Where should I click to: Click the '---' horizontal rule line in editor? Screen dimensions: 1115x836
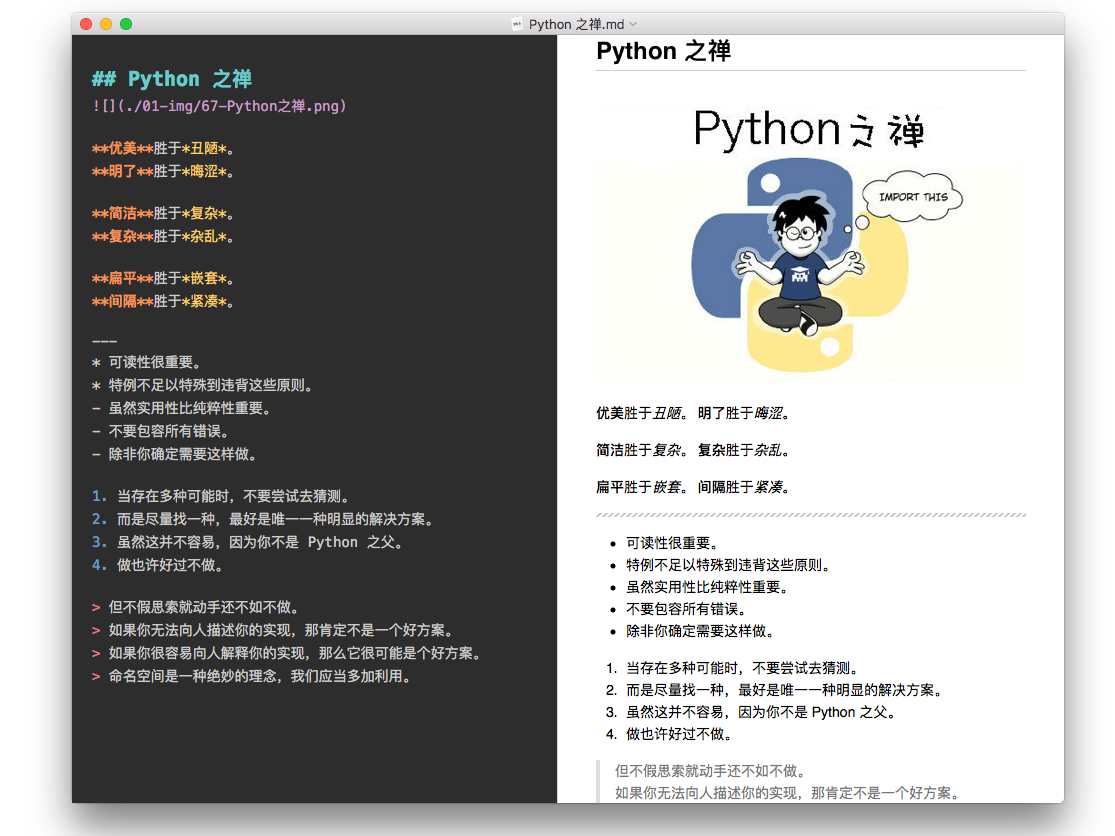tap(105, 342)
